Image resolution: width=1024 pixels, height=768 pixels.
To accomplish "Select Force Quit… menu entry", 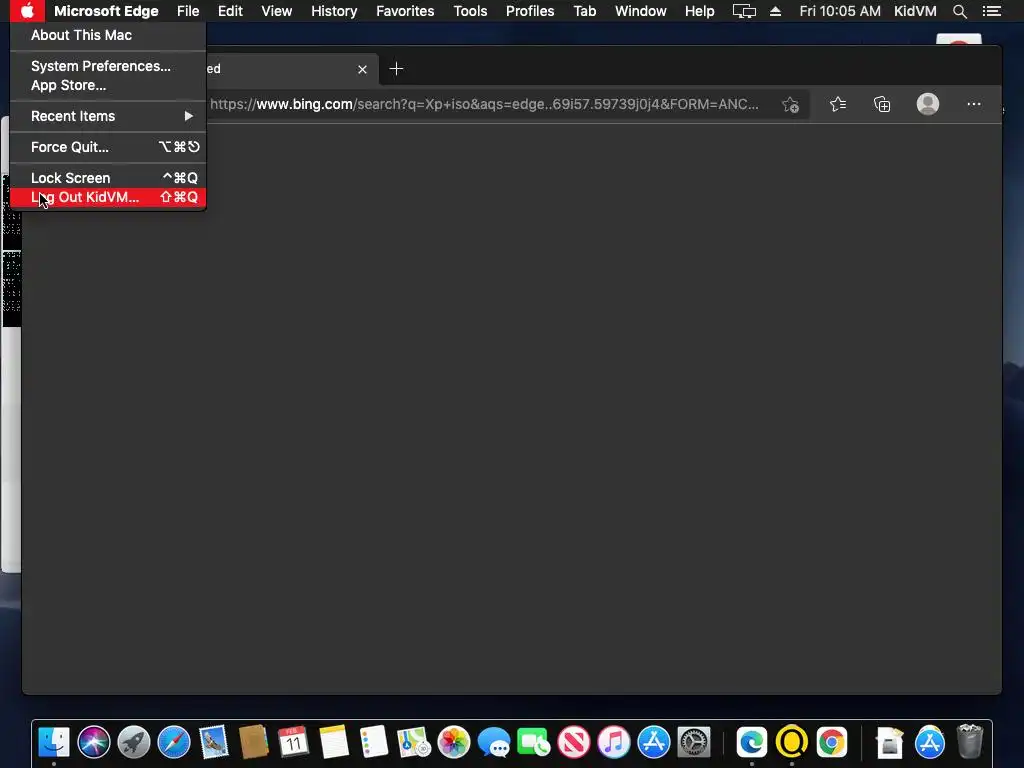I will (108, 147).
